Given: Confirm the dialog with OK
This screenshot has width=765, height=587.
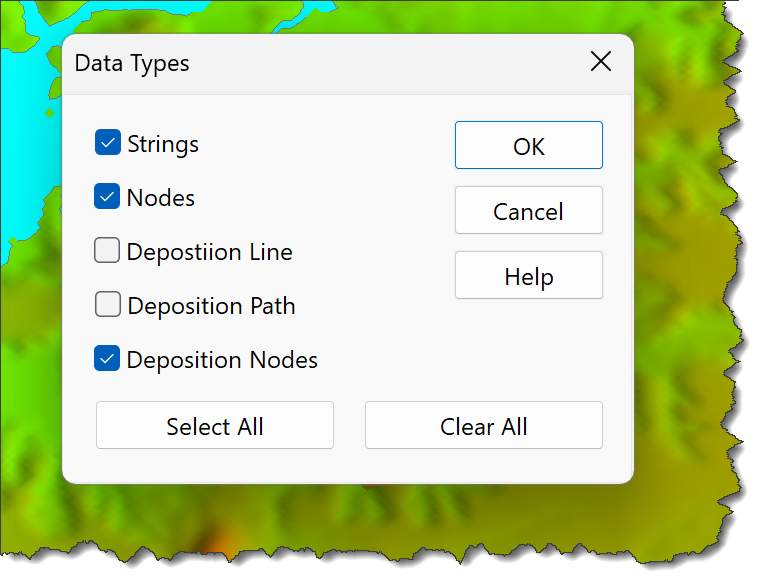Looking at the screenshot, I should (528, 146).
